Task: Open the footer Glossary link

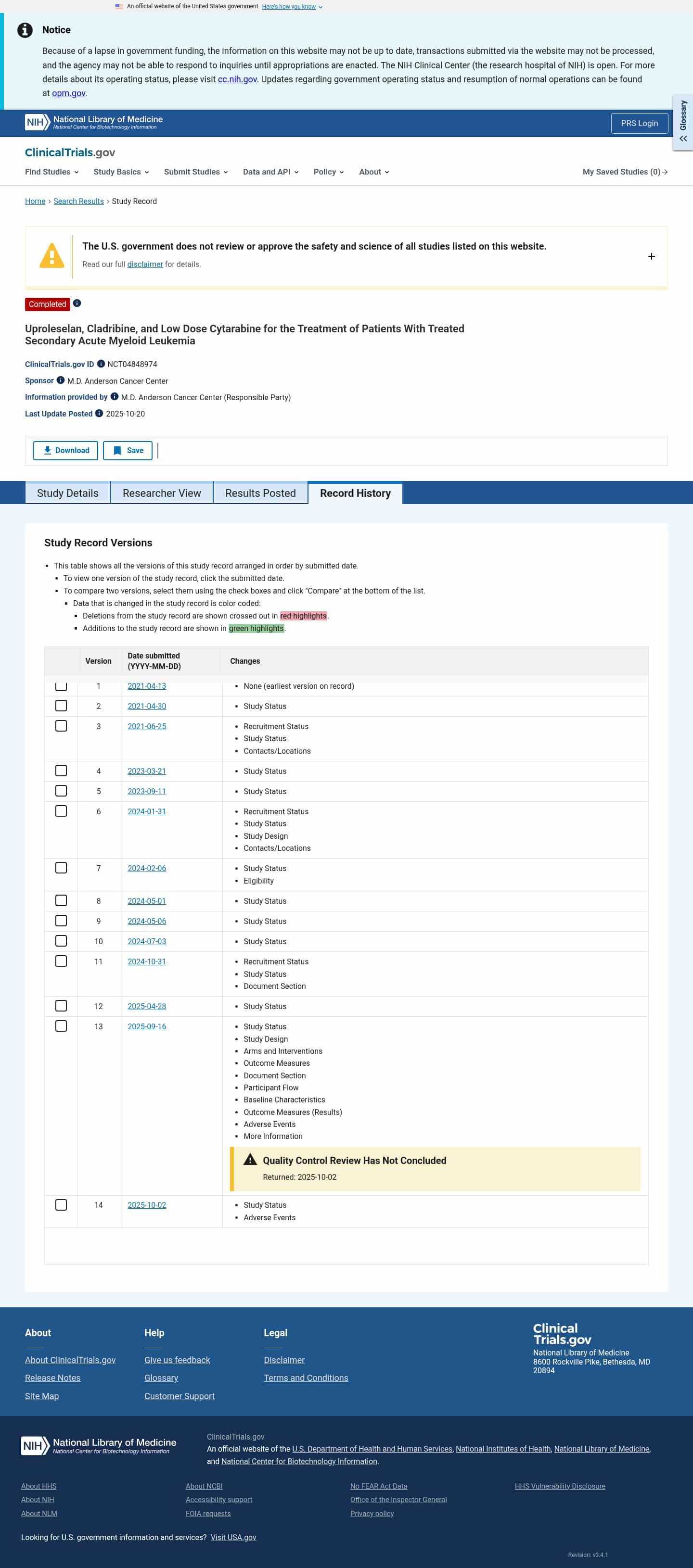Action: pyautogui.click(x=161, y=1378)
